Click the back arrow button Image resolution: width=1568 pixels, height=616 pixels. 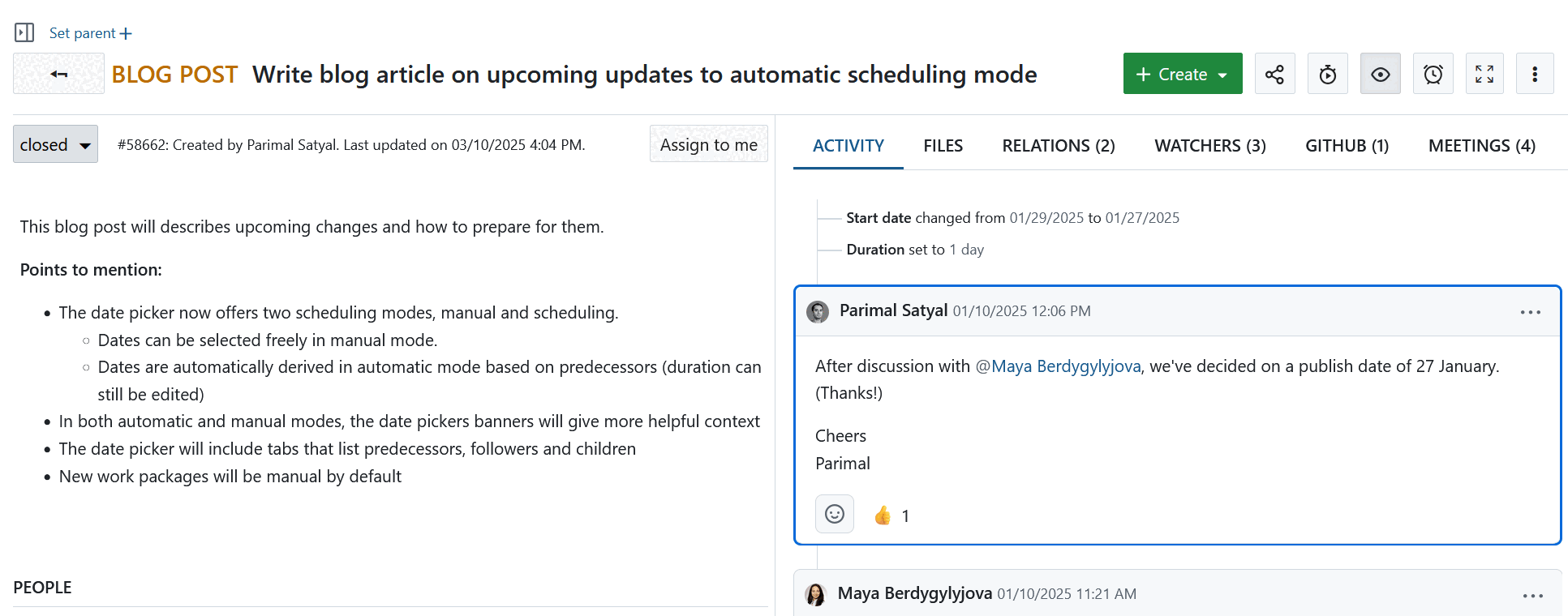coord(58,74)
